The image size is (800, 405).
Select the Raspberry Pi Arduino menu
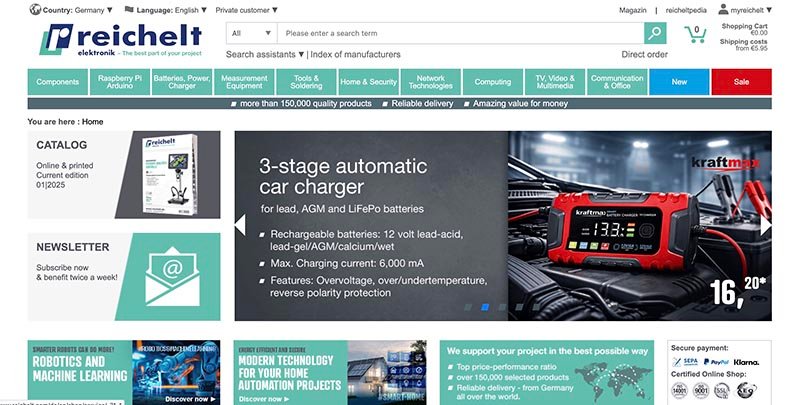pos(118,82)
